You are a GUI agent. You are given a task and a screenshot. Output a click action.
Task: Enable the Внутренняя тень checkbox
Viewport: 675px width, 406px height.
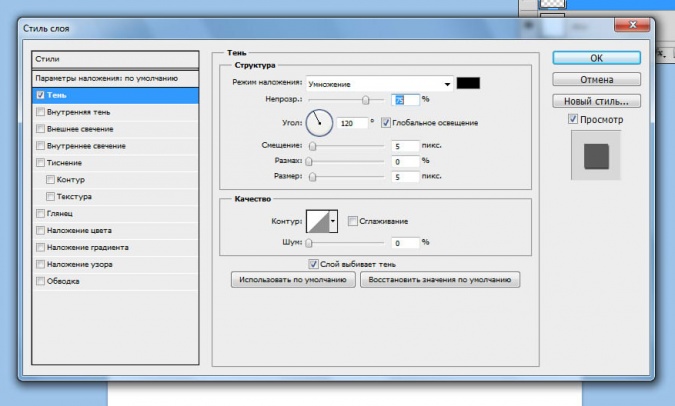(40, 112)
